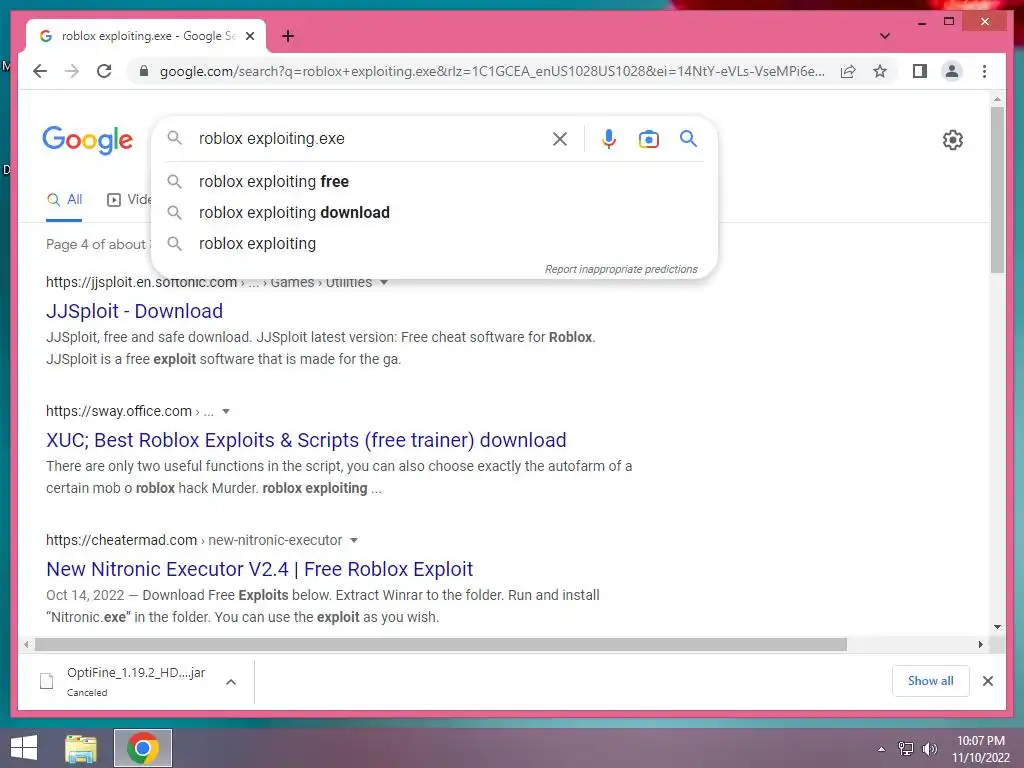Click the Google logo
Image resolution: width=1024 pixels, height=768 pixels.
(88, 140)
